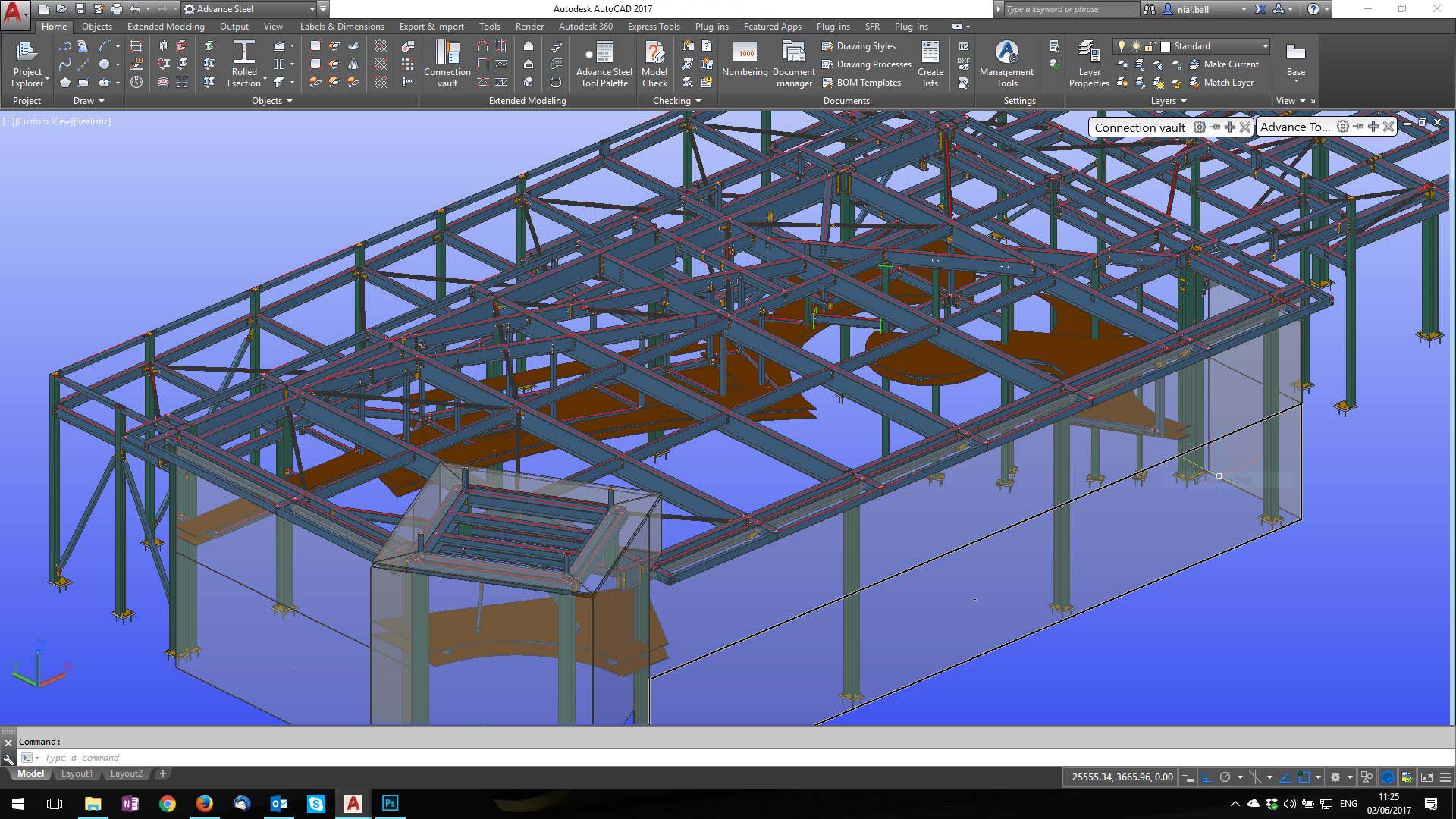The image size is (1456, 819).
Task: Toggle Object Snap Tracking in status bar
Action: [1285, 777]
